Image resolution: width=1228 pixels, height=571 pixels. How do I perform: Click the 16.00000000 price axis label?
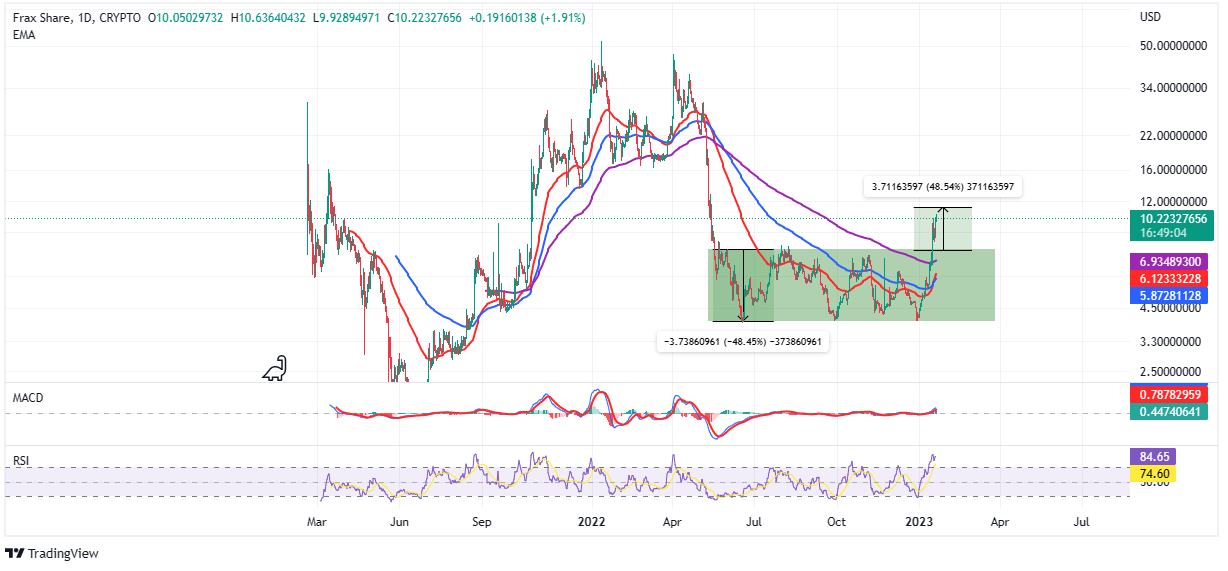(x=1172, y=170)
